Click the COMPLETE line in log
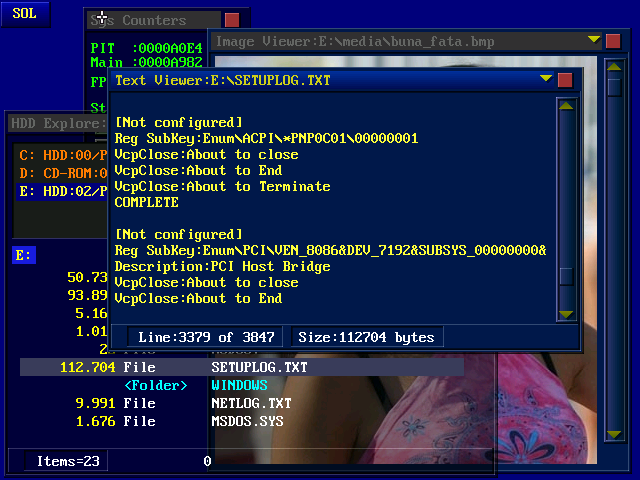Screen dimensions: 640x480 click(147, 202)
